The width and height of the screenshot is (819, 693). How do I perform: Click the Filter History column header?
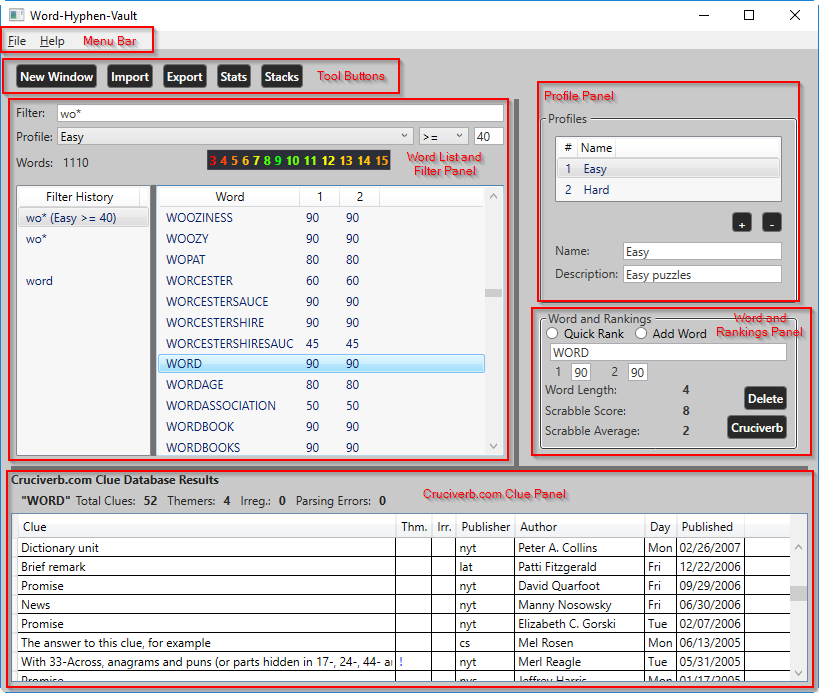pos(79,197)
